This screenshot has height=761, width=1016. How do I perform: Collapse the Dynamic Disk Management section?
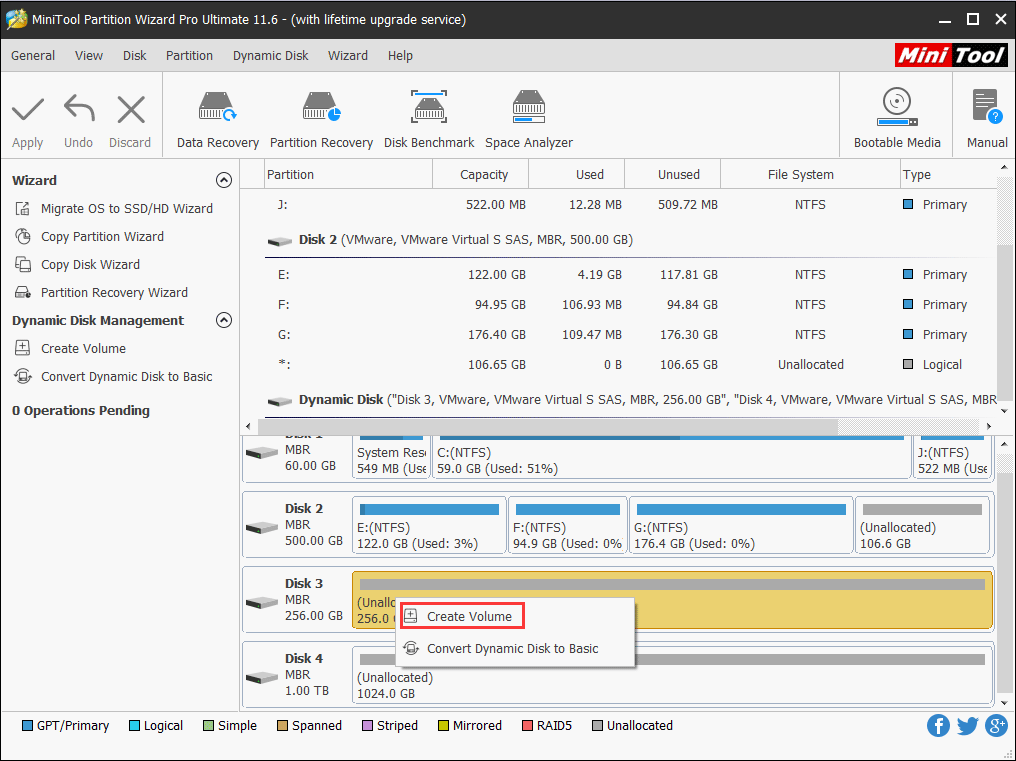pyautogui.click(x=224, y=320)
